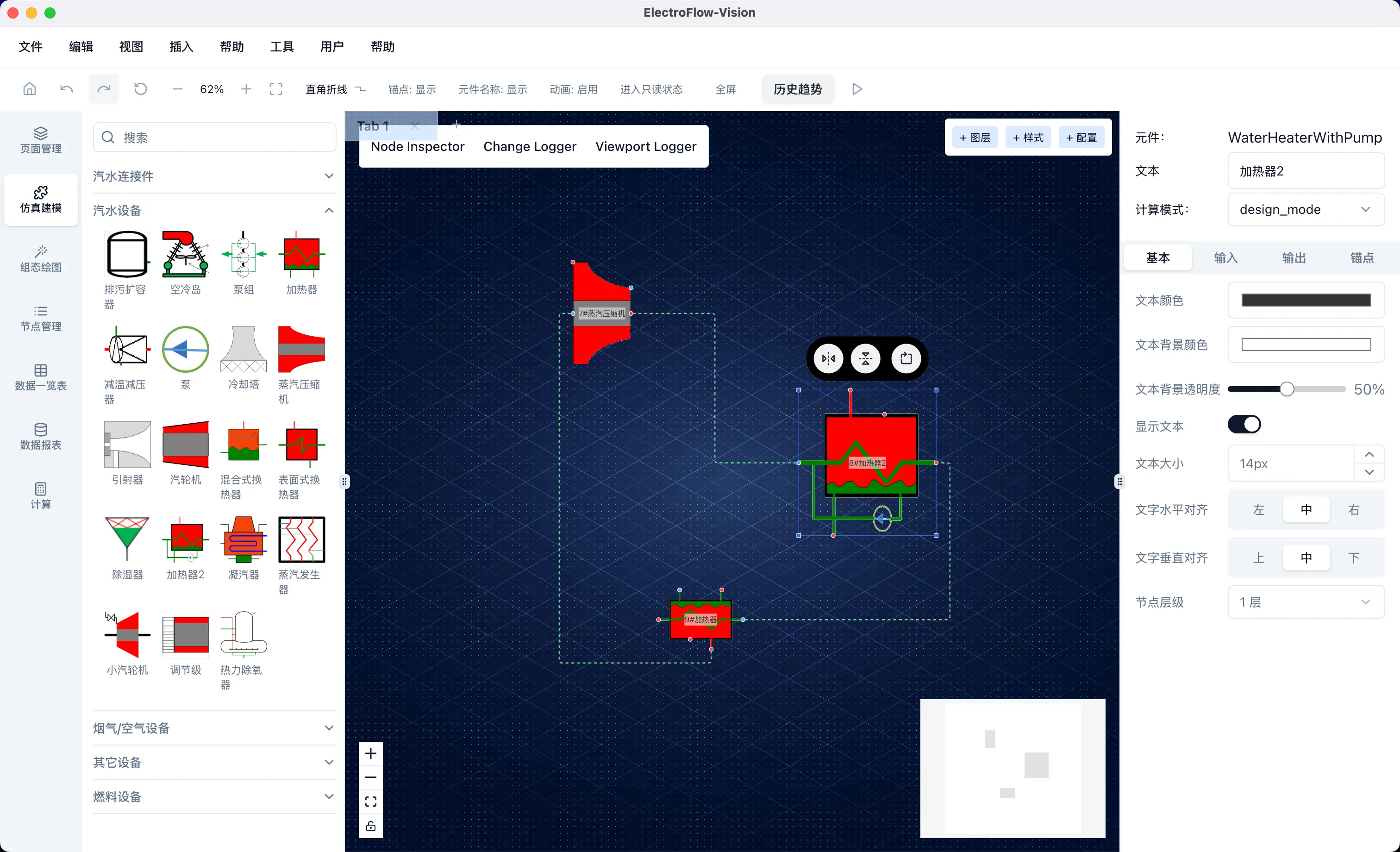The width and height of the screenshot is (1400, 852).
Task: Open the 计算模式 design_mode dropdown
Action: [1306, 210]
